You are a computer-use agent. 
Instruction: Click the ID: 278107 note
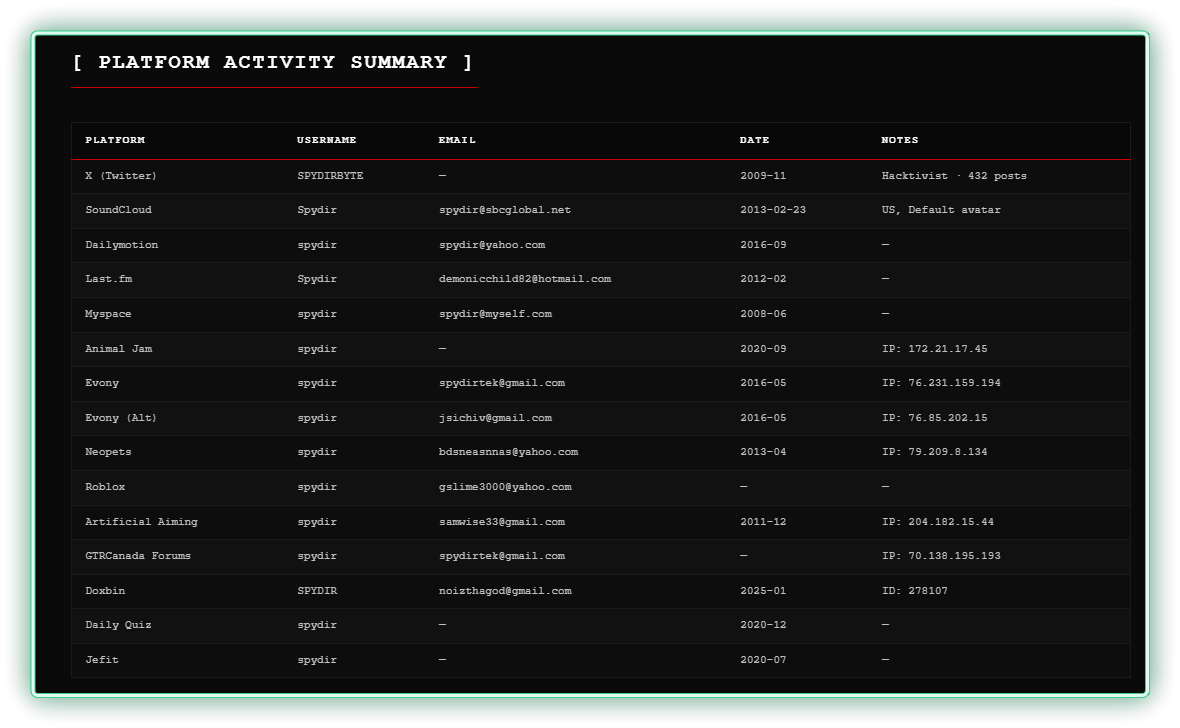pyautogui.click(x=914, y=591)
